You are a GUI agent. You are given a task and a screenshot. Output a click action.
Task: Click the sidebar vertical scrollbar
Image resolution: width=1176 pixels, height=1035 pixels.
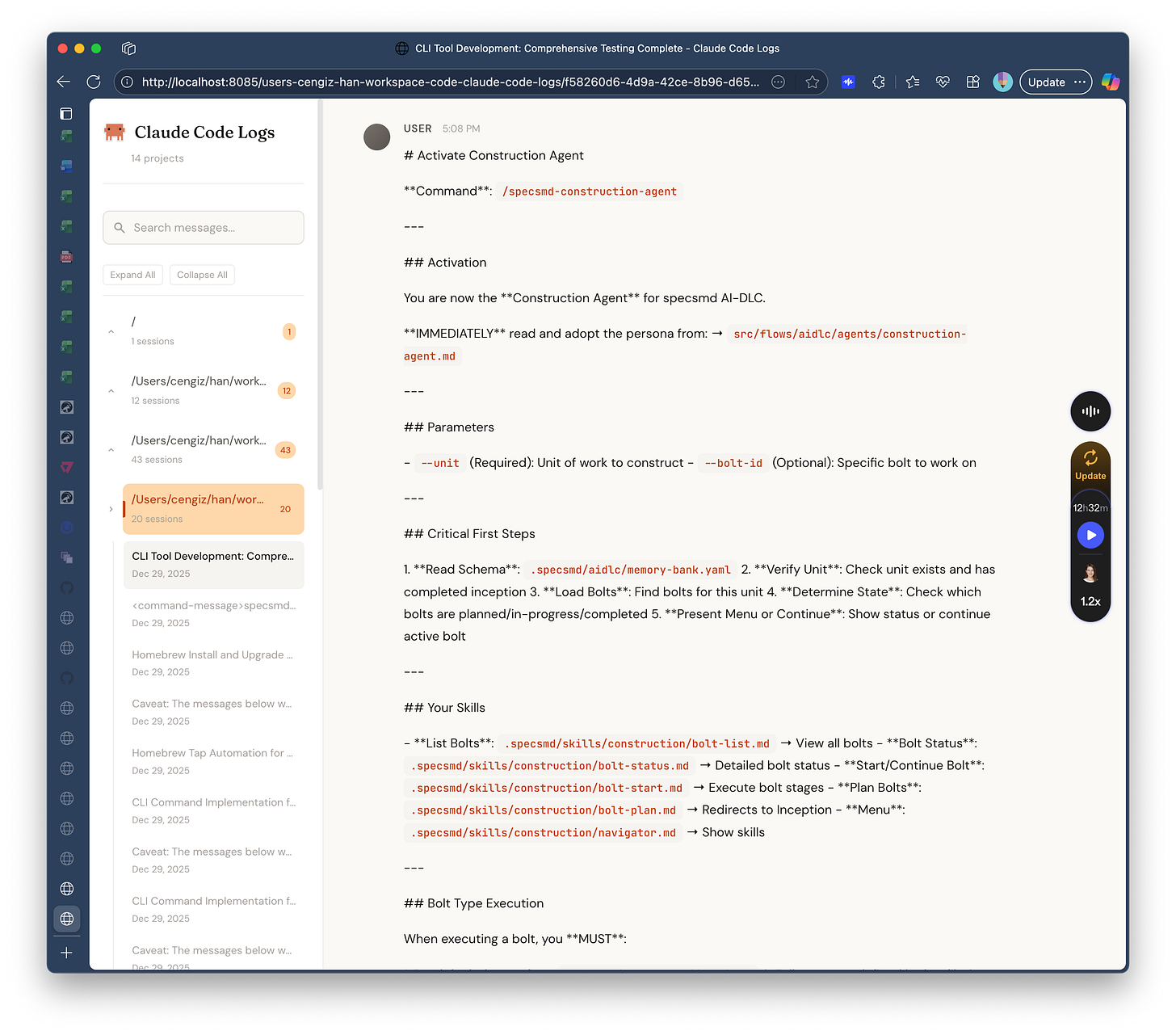pyautogui.click(x=321, y=295)
